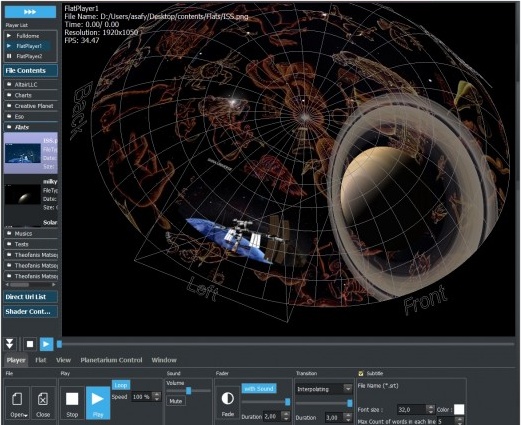521x425 pixels.
Task: Click small play button beside timeline
Action: 46,344
